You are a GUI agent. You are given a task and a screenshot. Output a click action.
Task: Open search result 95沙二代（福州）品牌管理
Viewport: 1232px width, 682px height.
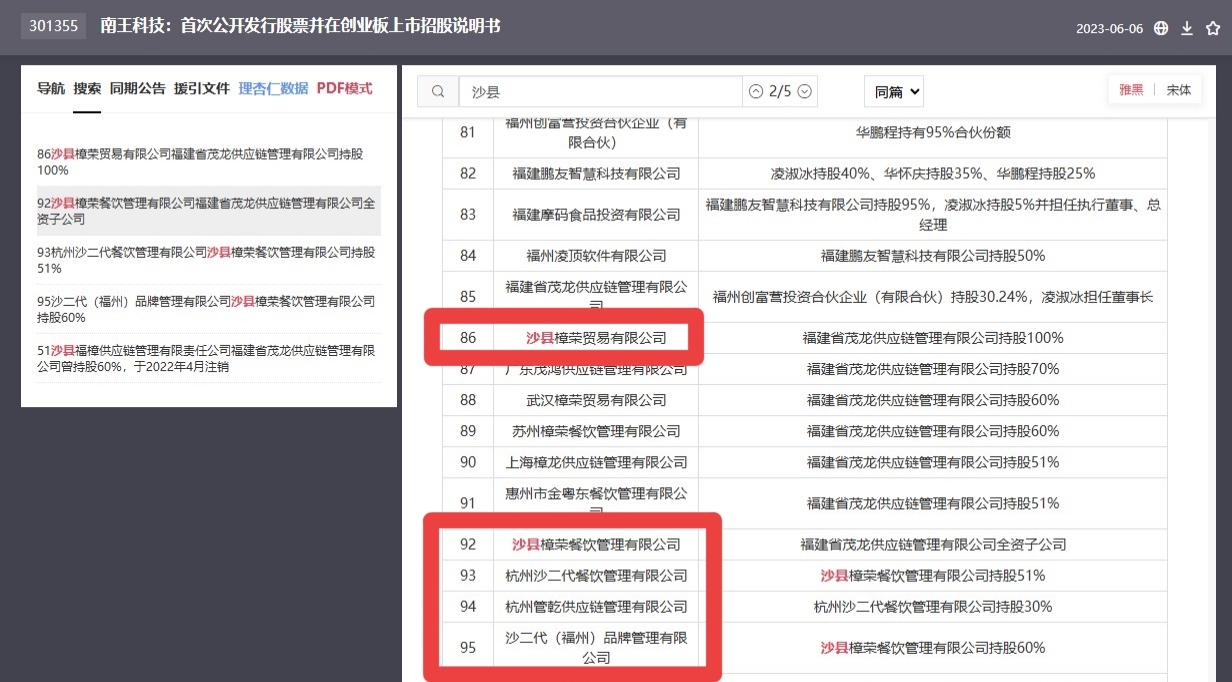pos(208,309)
